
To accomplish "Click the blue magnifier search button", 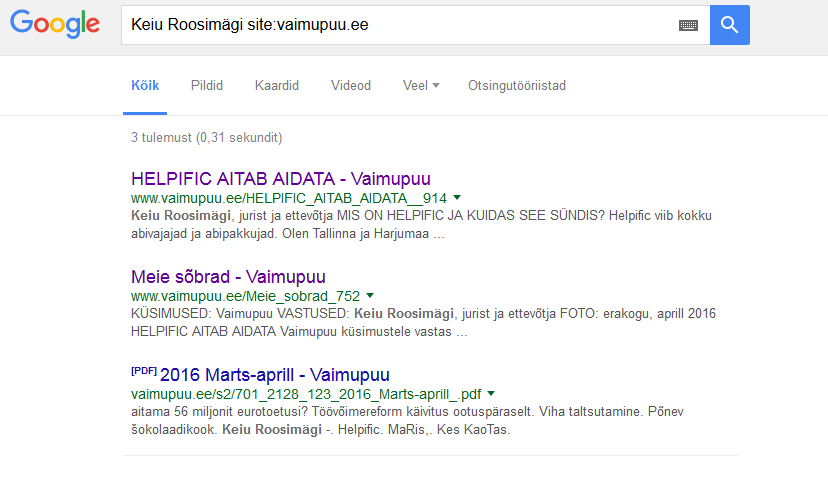I will coord(729,25).
